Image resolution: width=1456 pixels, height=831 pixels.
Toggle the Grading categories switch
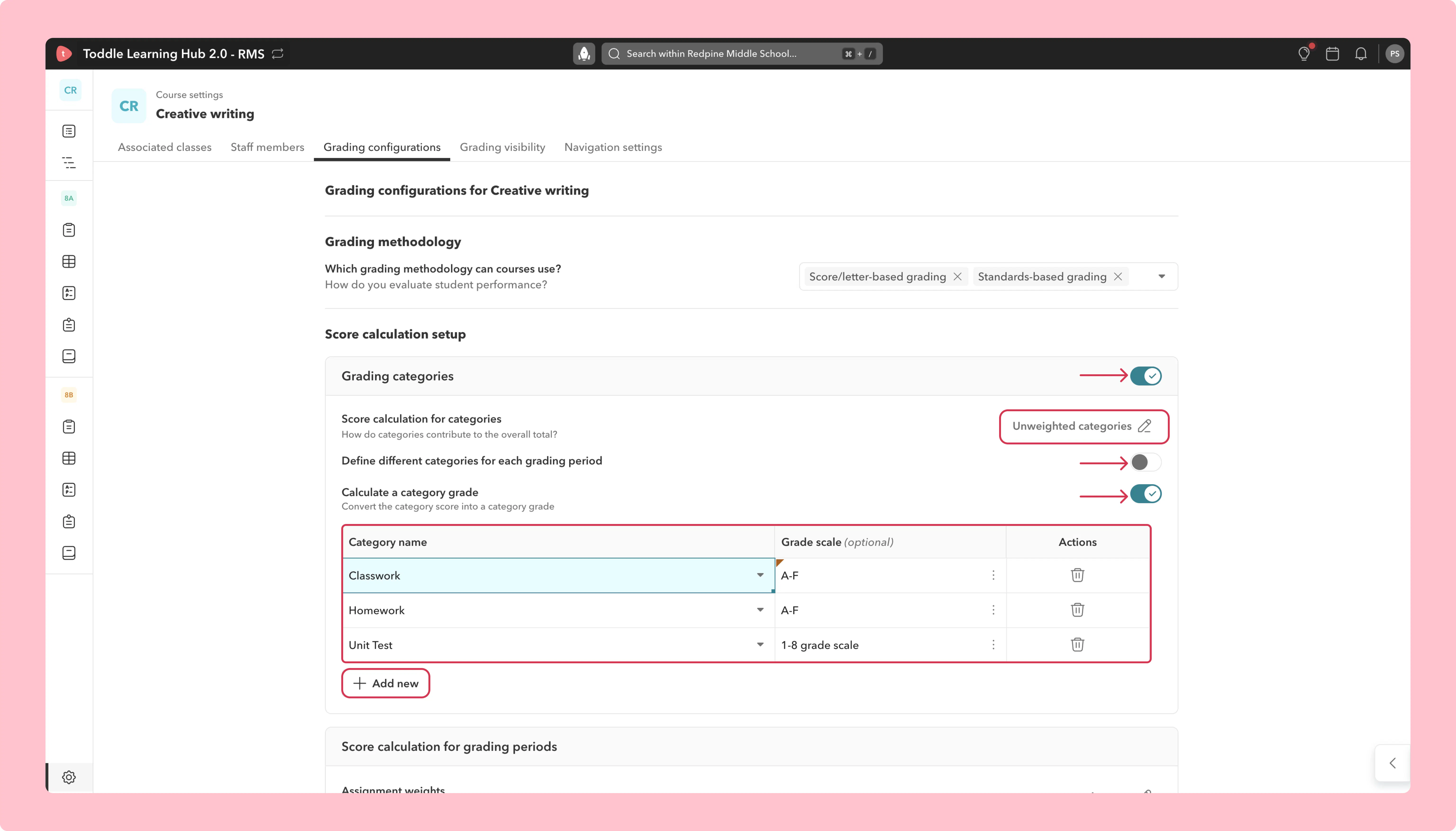[x=1146, y=376]
